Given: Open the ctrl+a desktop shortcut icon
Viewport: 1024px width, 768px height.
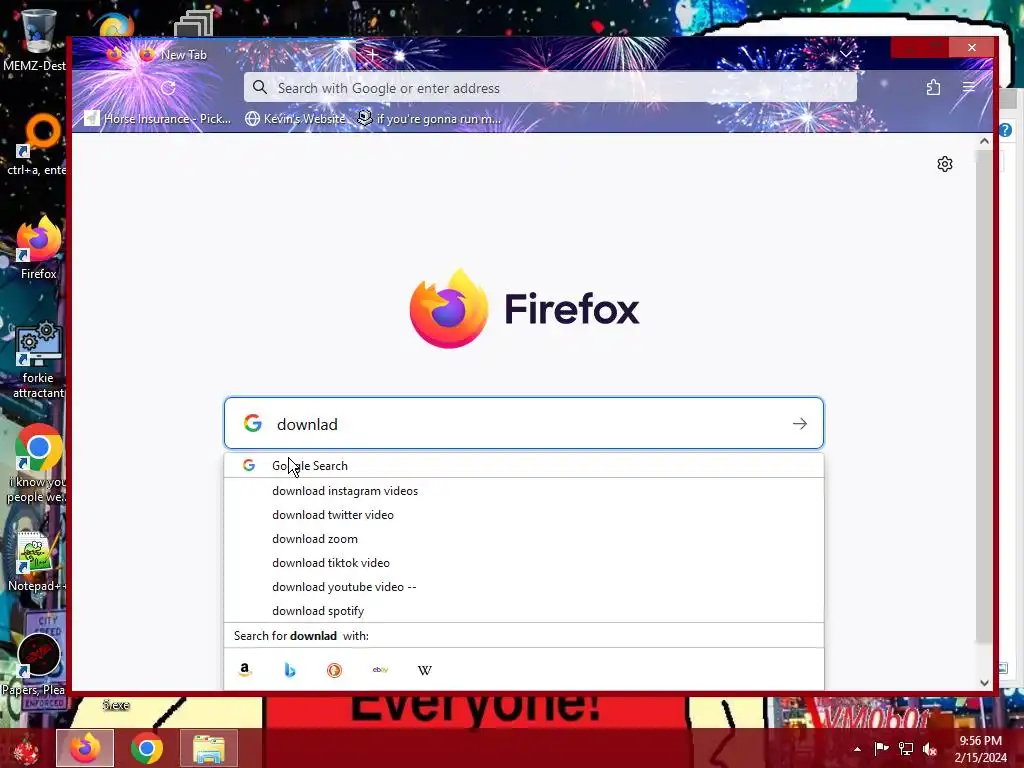Looking at the screenshot, I should point(38,145).
